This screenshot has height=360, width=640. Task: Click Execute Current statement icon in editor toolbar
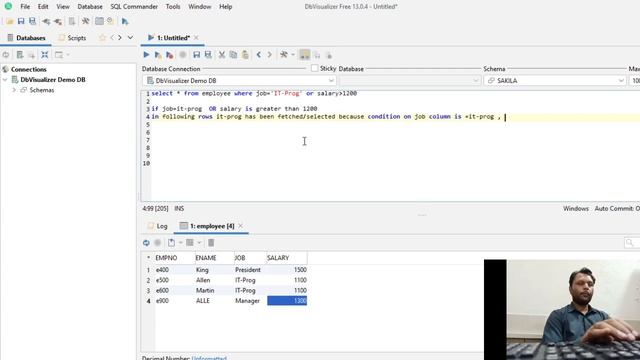pyautogui.click(x=158, y=55)
